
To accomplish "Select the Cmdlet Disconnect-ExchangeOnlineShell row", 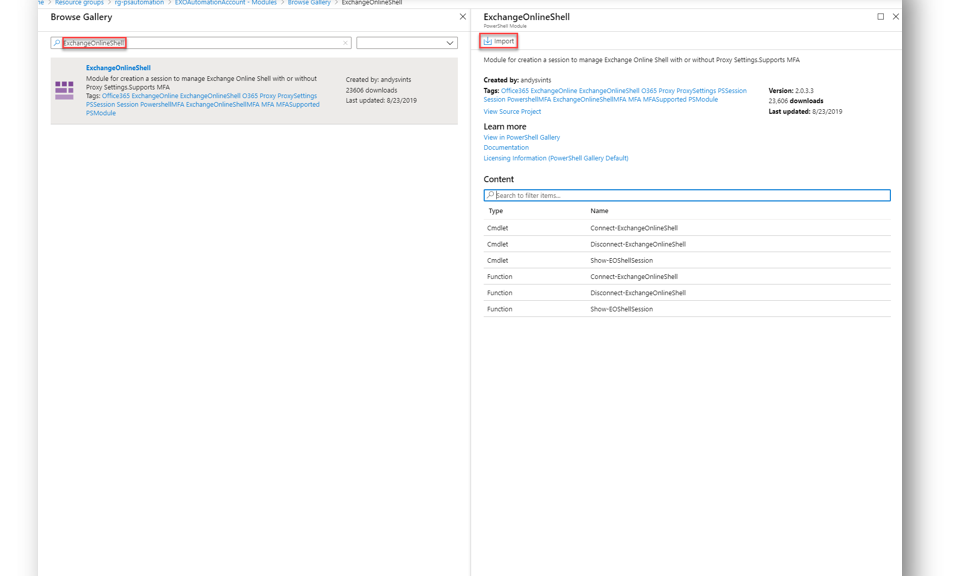I will 687,244.
